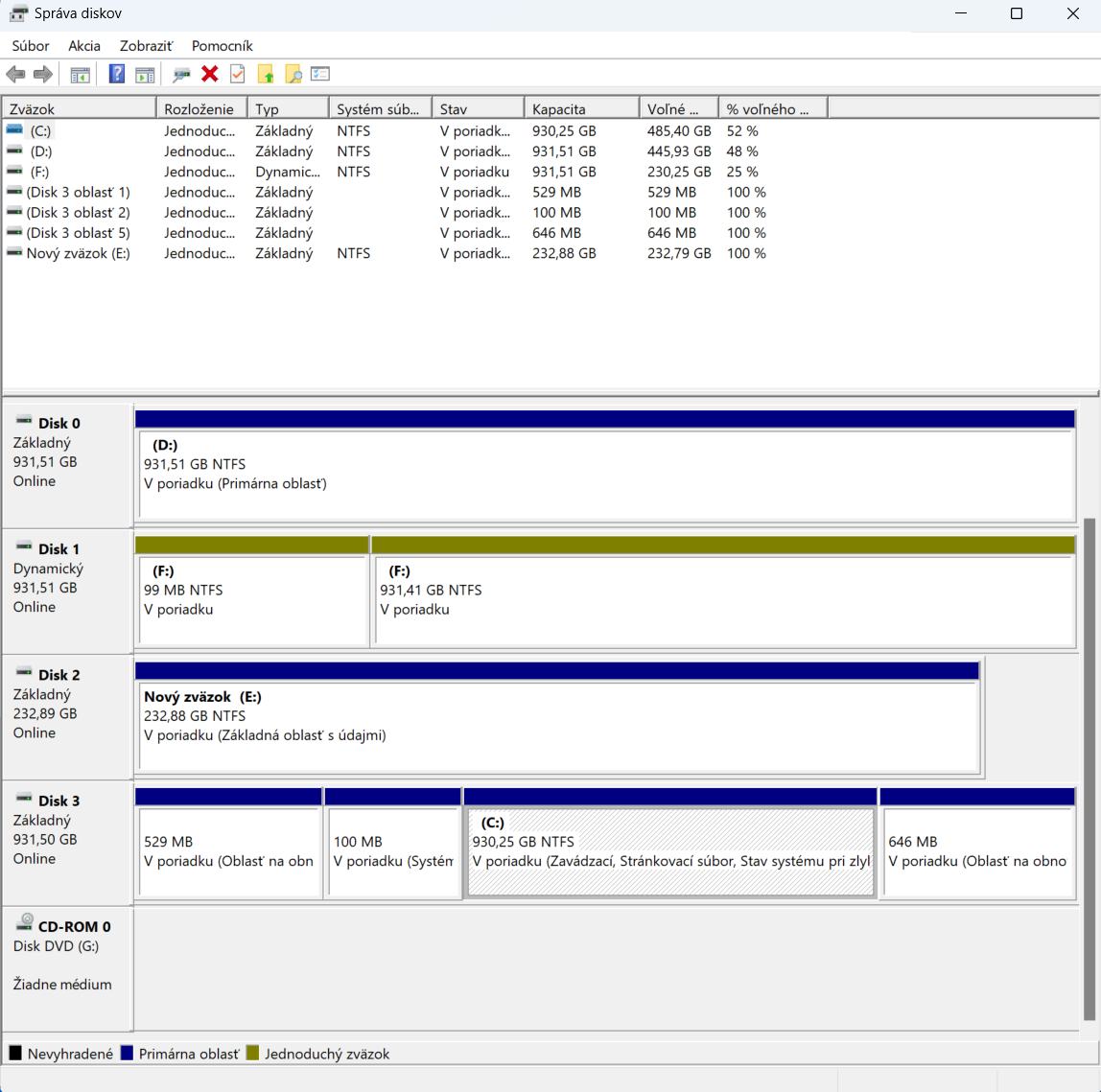Viewport: 1101px width, 1092px height.
Task: Select the Disk 3 oblasť 5 row
Action: coord(414,232)
